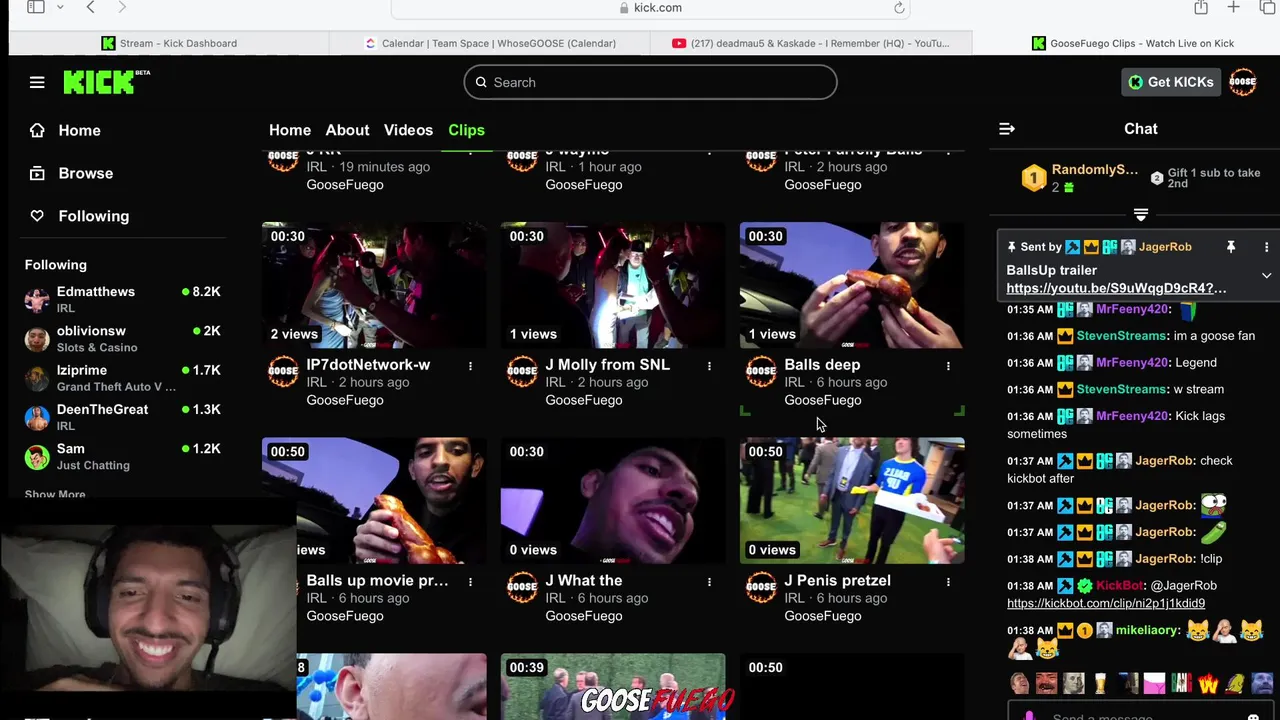Screen dimensions: 1280x720
Task: Open options menu for Balls up movie clip
Action: tap(470, 582)
